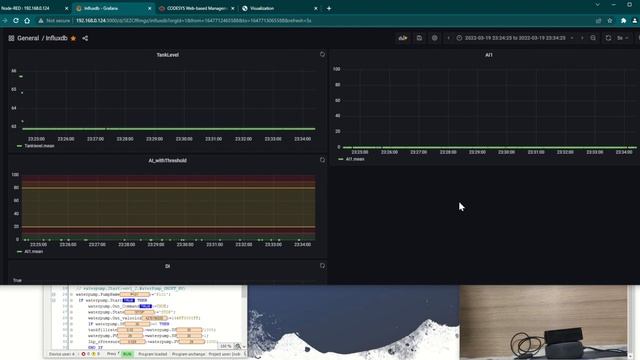This screenshot has height=360, width=640.
Task: Zoom out the dashboard time range
Action: click(x=593, y=38)
